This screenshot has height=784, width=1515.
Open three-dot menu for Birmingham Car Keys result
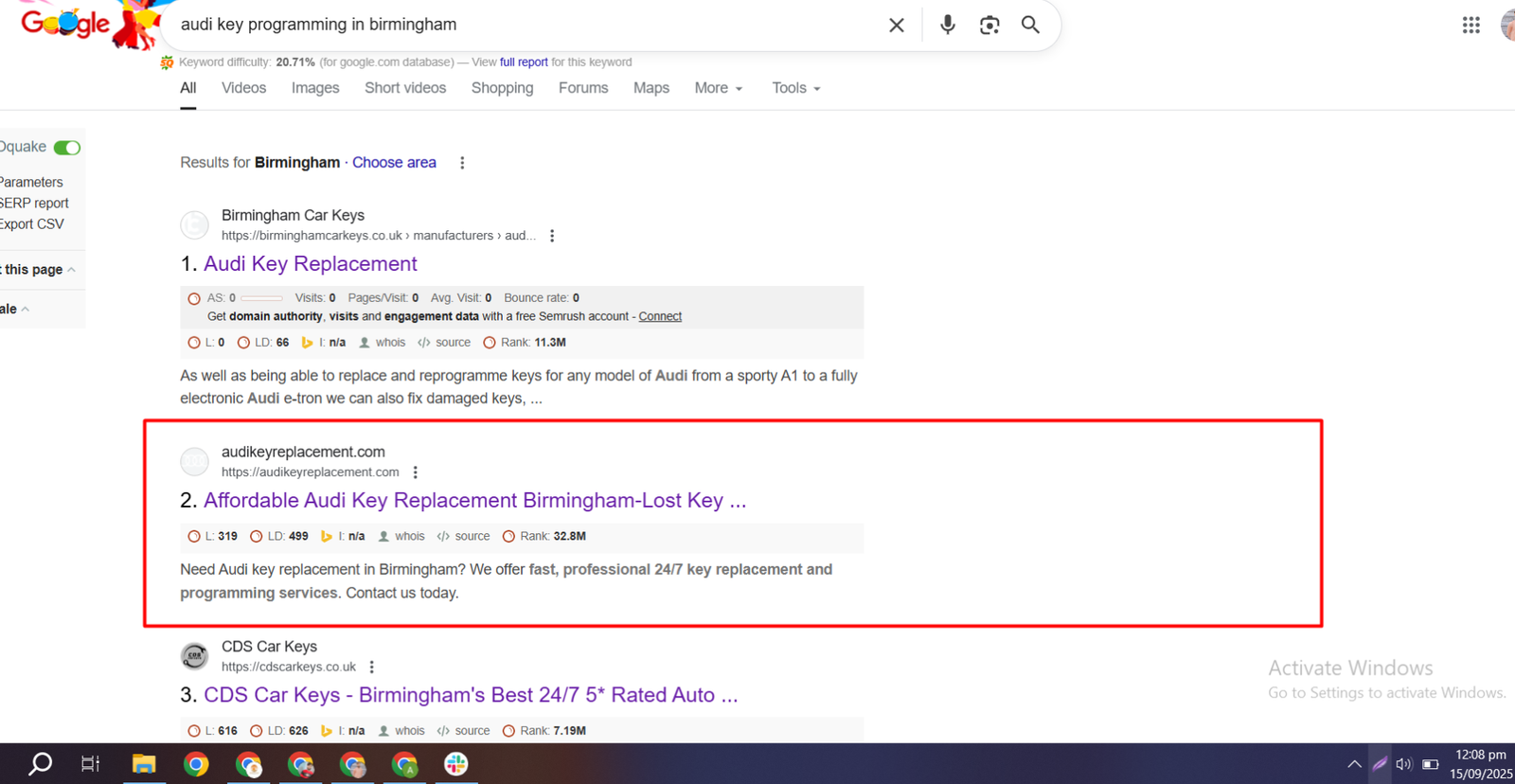pos(552,236)
